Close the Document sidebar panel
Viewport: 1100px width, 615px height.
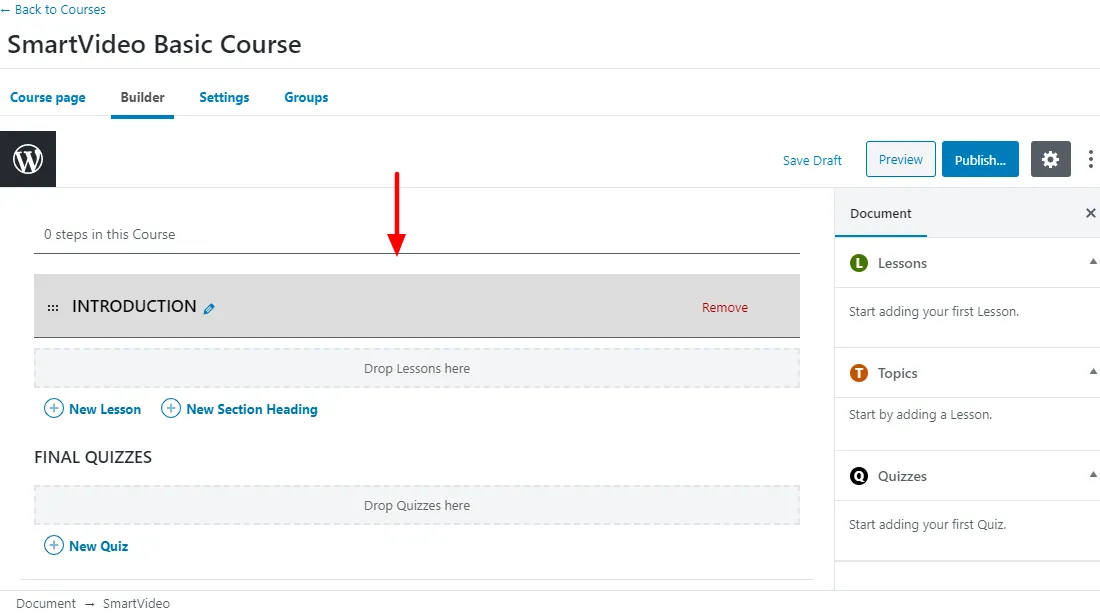(1090, 213)
